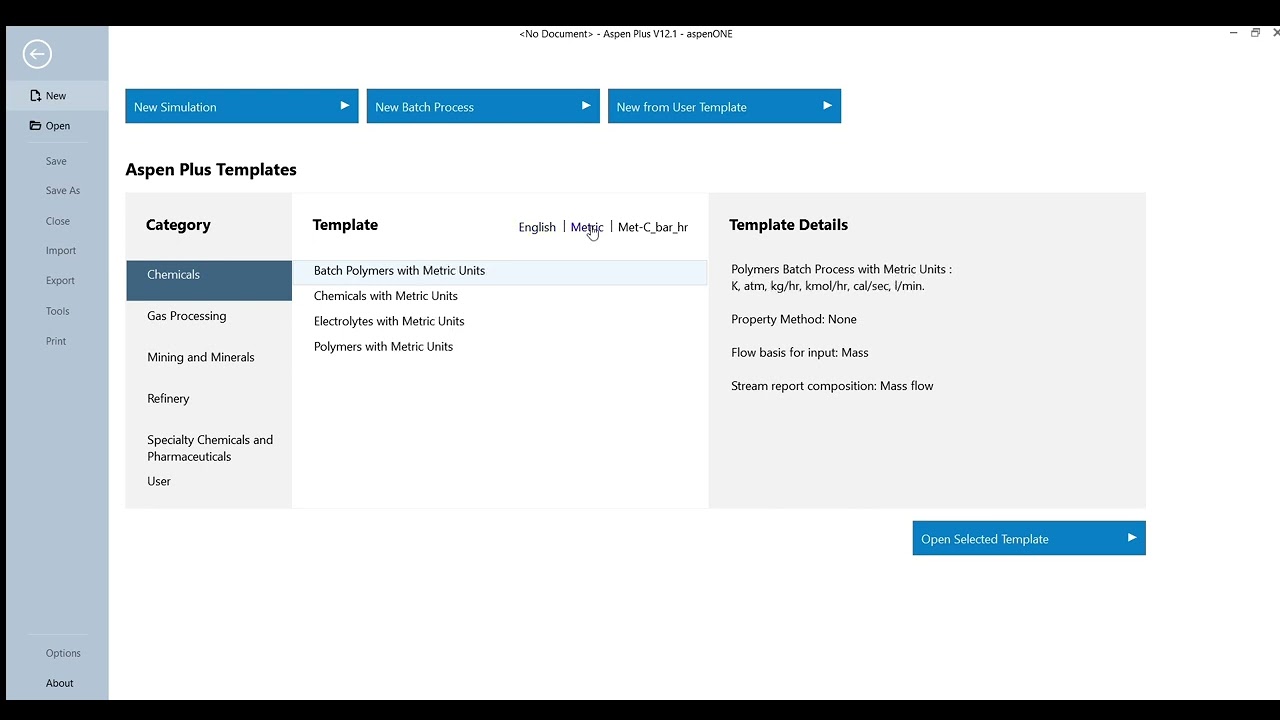Open the About page
Image resolution: width=1280 pixels, height=720 pixels.
pos(60,683)
